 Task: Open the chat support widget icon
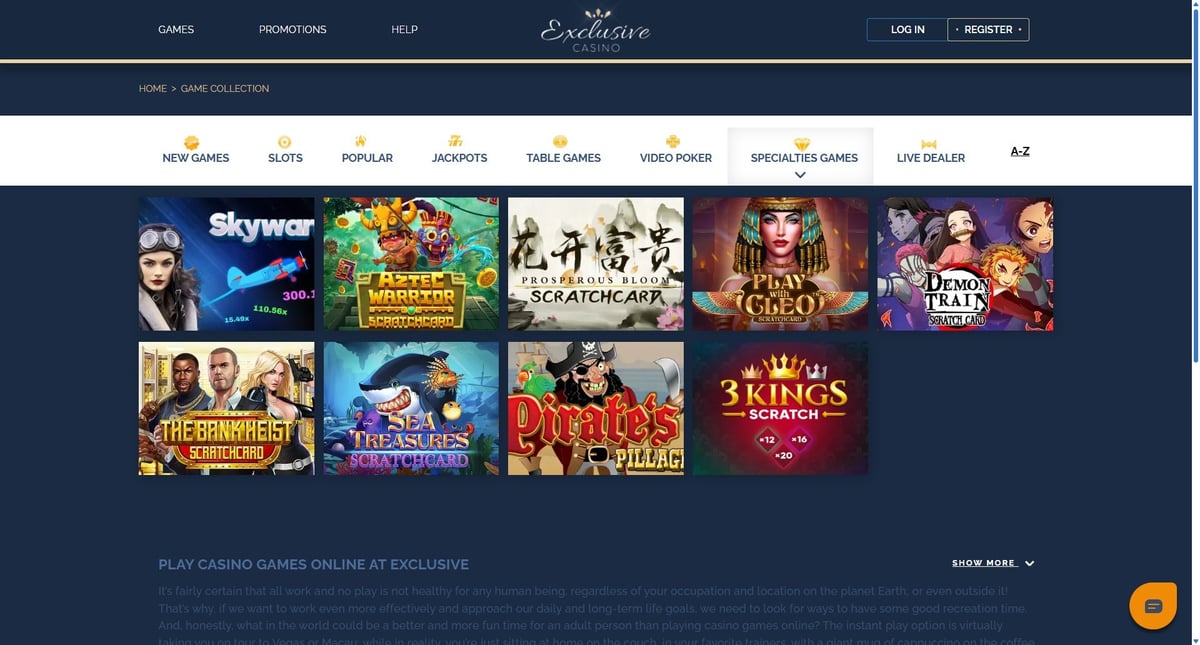1152,606
